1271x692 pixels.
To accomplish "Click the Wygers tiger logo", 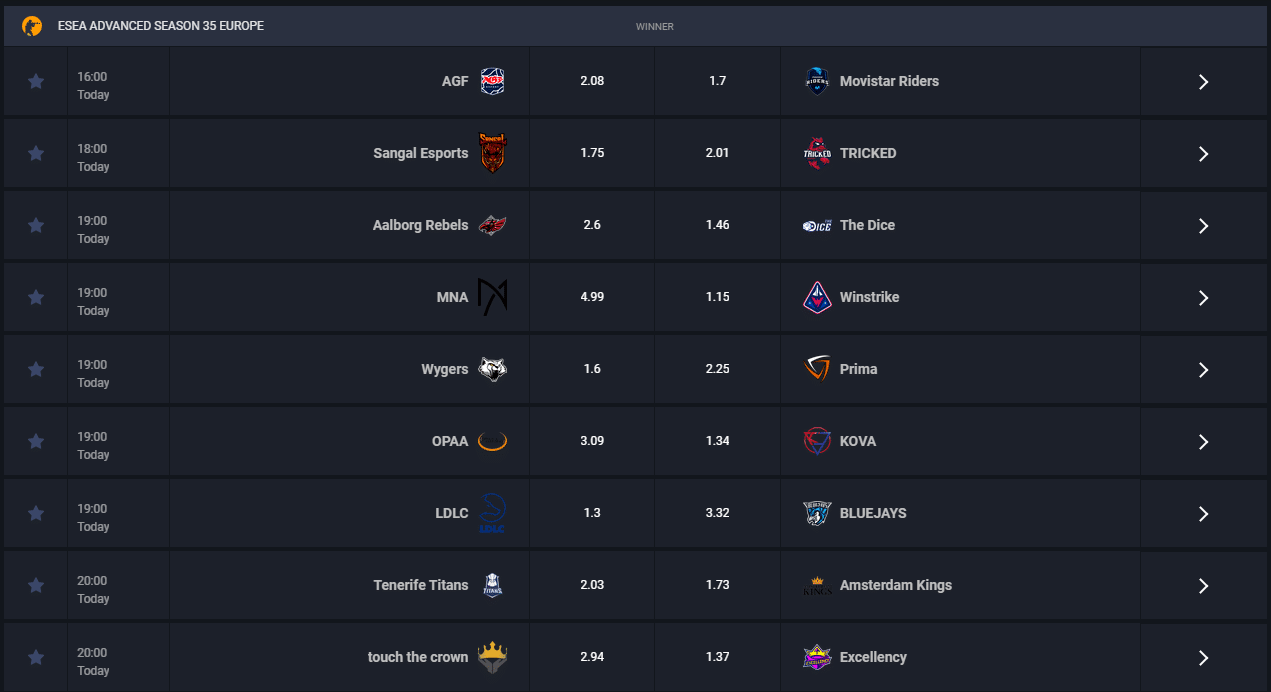I will (492, 369).
